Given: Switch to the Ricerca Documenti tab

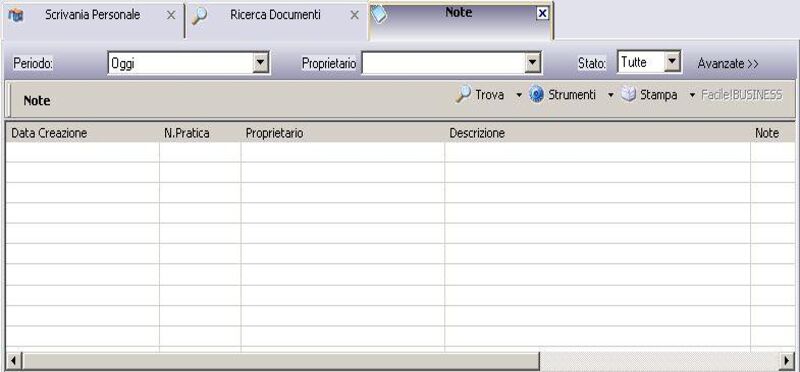Looking at the screenshot, I should tap(275, 15).
